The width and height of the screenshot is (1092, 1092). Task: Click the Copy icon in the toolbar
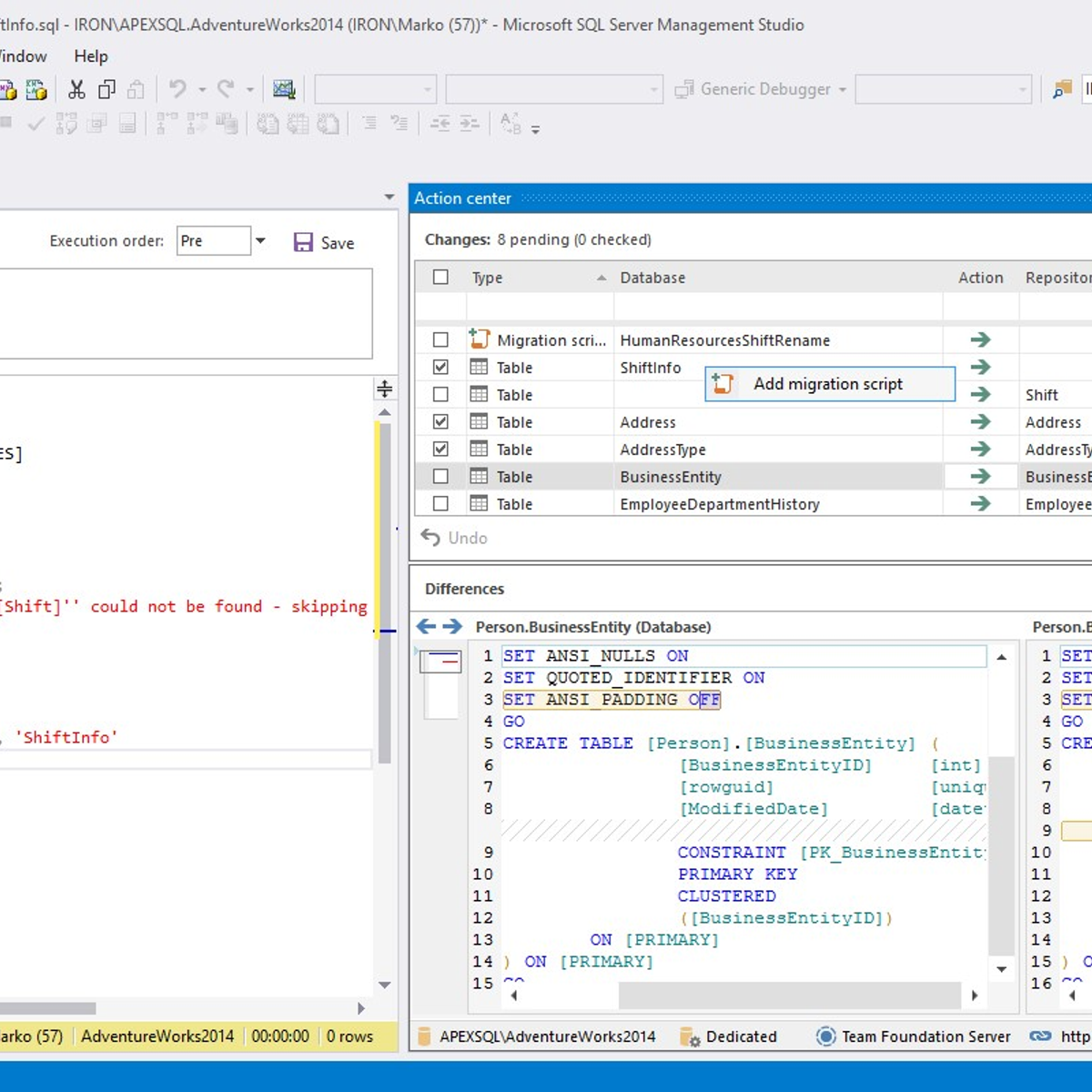pyautogui.click(x=106, y=88)
